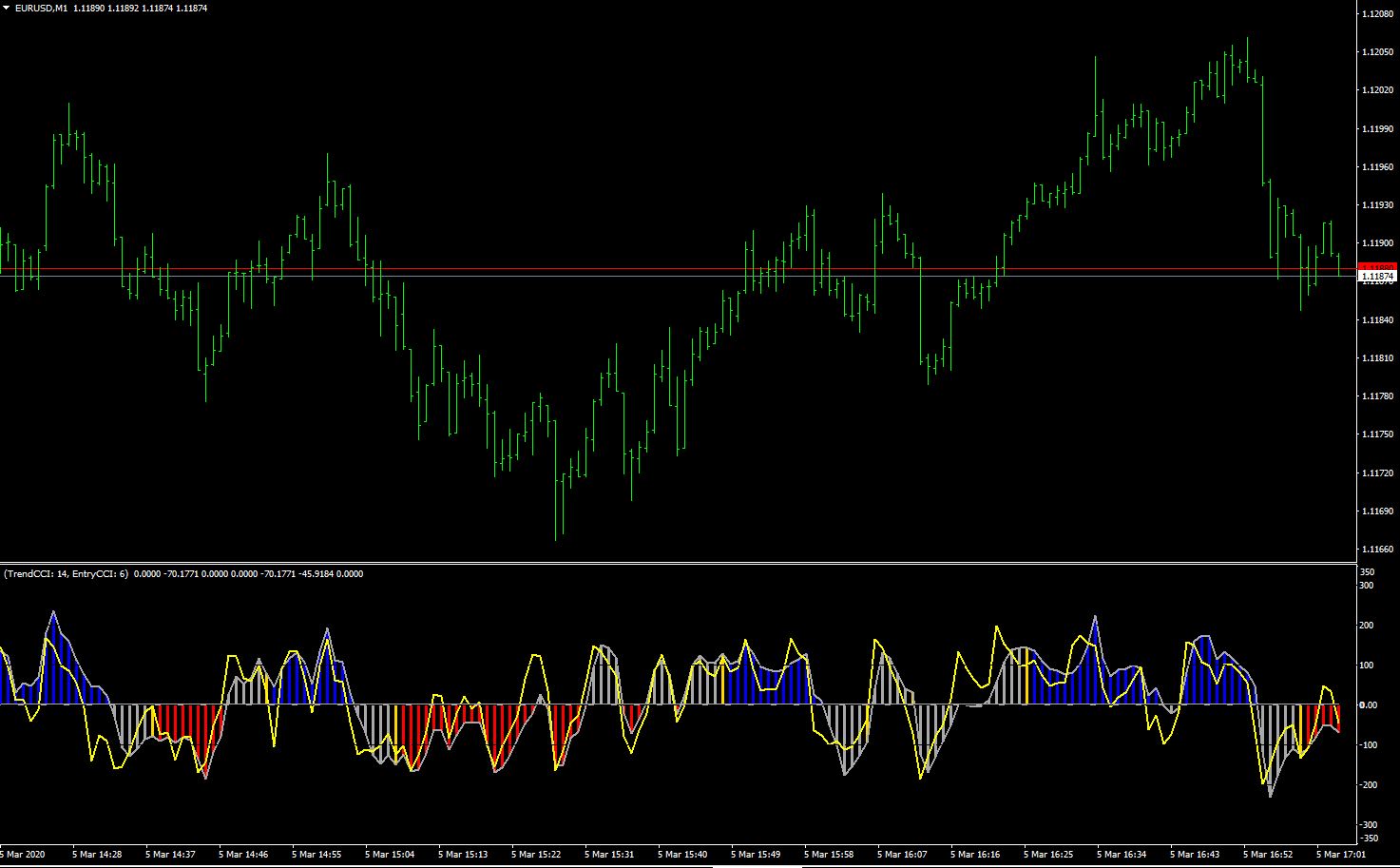Screen dimensions: 1400x868
Task: Click the 0.00 level on indicator scale
Action: (x=1369, y=704)
